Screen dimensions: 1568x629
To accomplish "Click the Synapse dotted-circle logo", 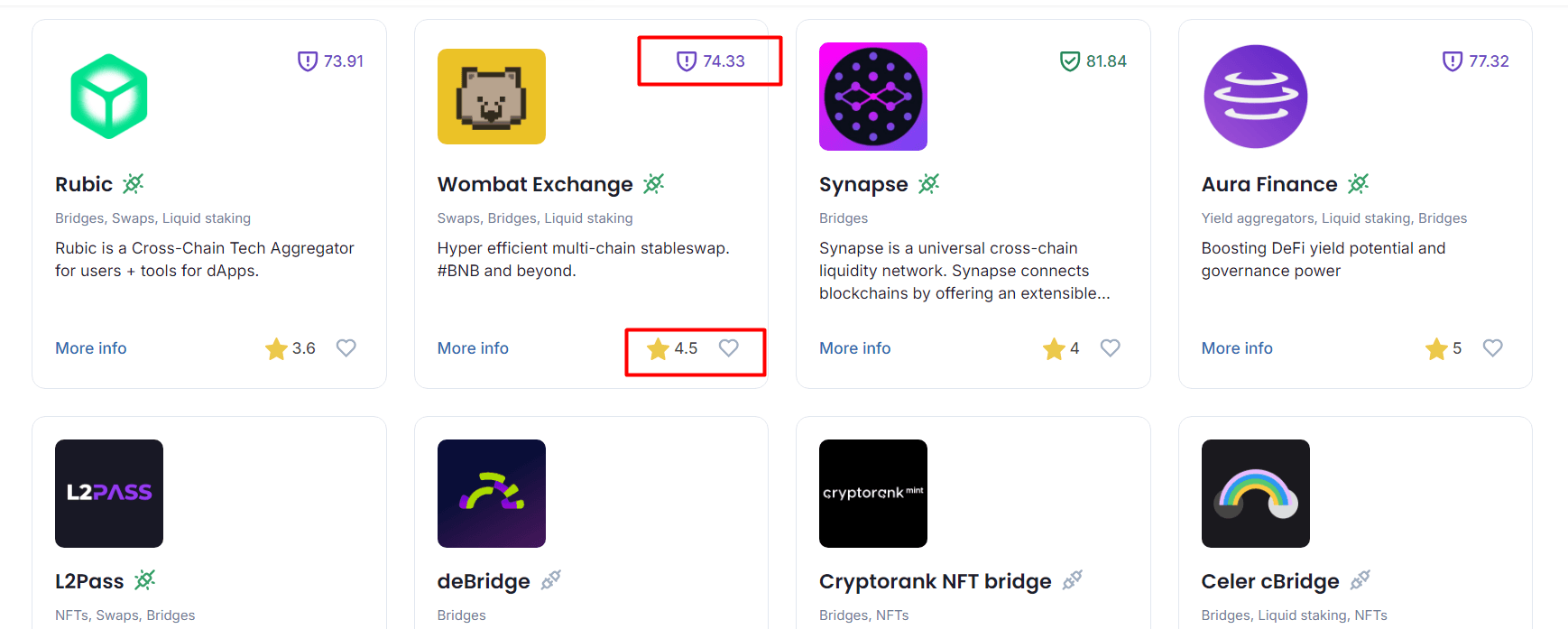I will (873, 97).
